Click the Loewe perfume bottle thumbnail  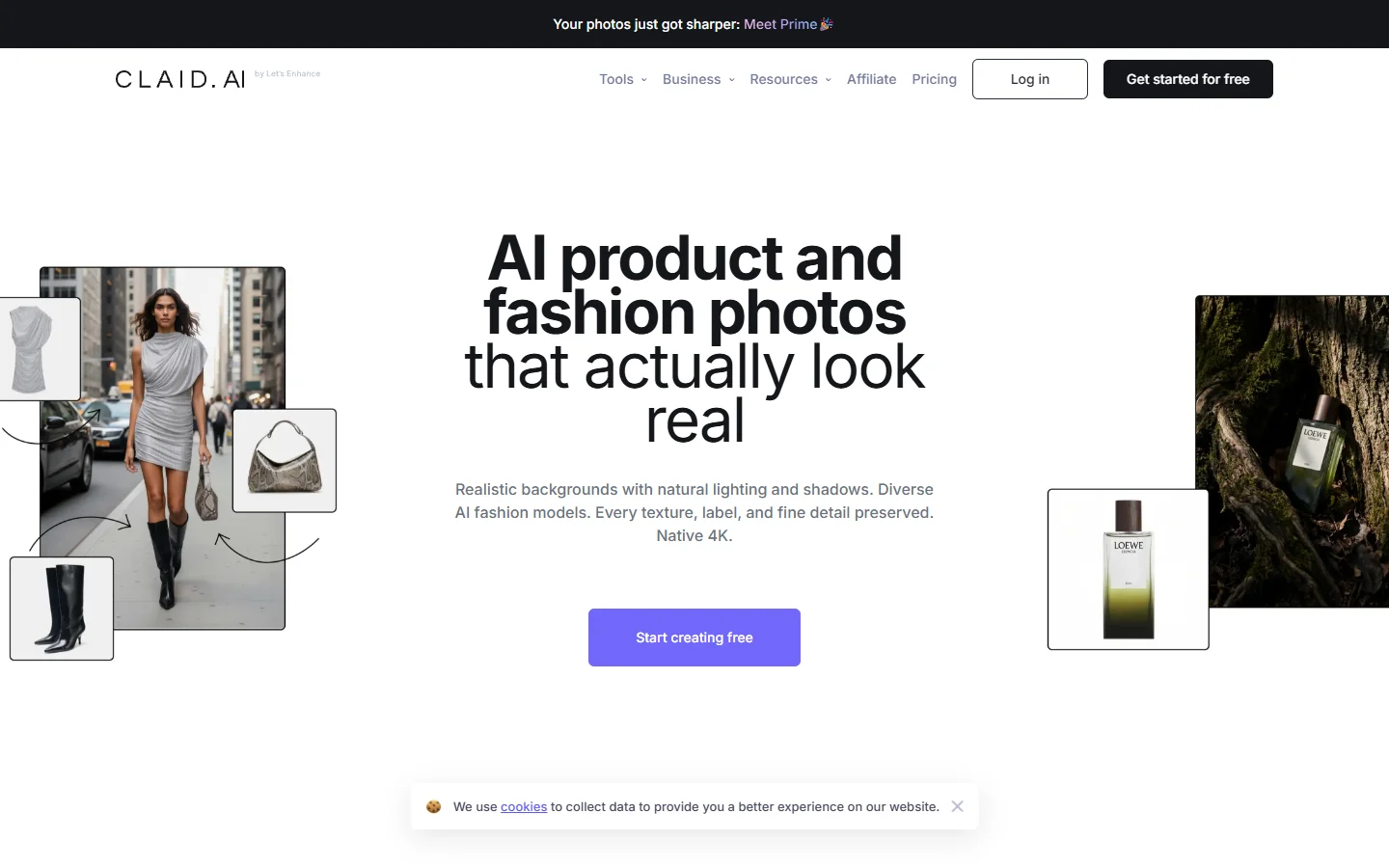coord(1127,569)
